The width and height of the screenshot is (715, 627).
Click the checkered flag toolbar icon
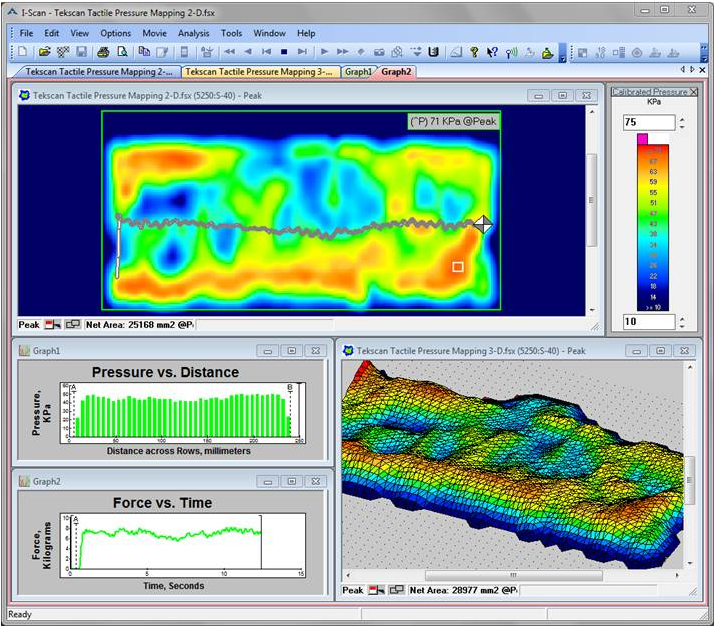click(63, 52)
